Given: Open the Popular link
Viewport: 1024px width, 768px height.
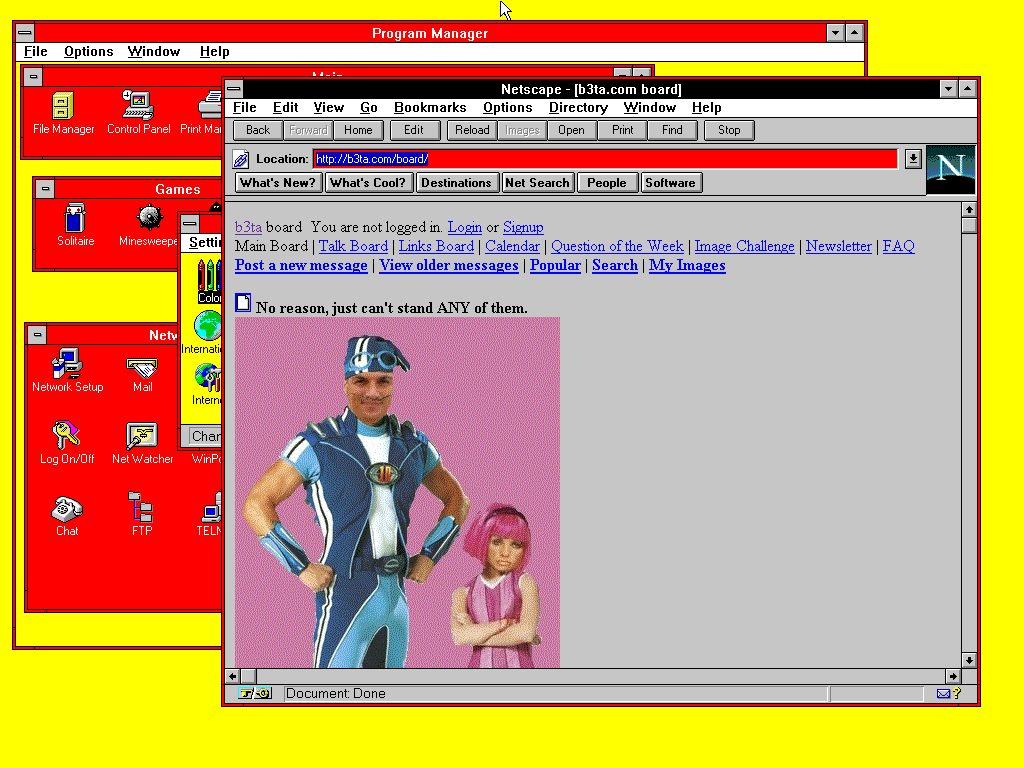Looking at the screenshot, I should [x=555, y=265].
